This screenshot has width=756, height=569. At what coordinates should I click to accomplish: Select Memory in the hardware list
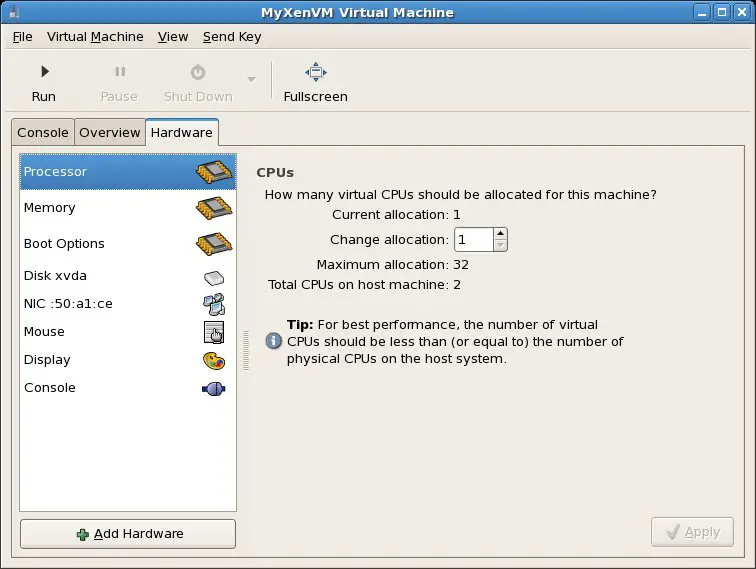click(x=128, y=208)
